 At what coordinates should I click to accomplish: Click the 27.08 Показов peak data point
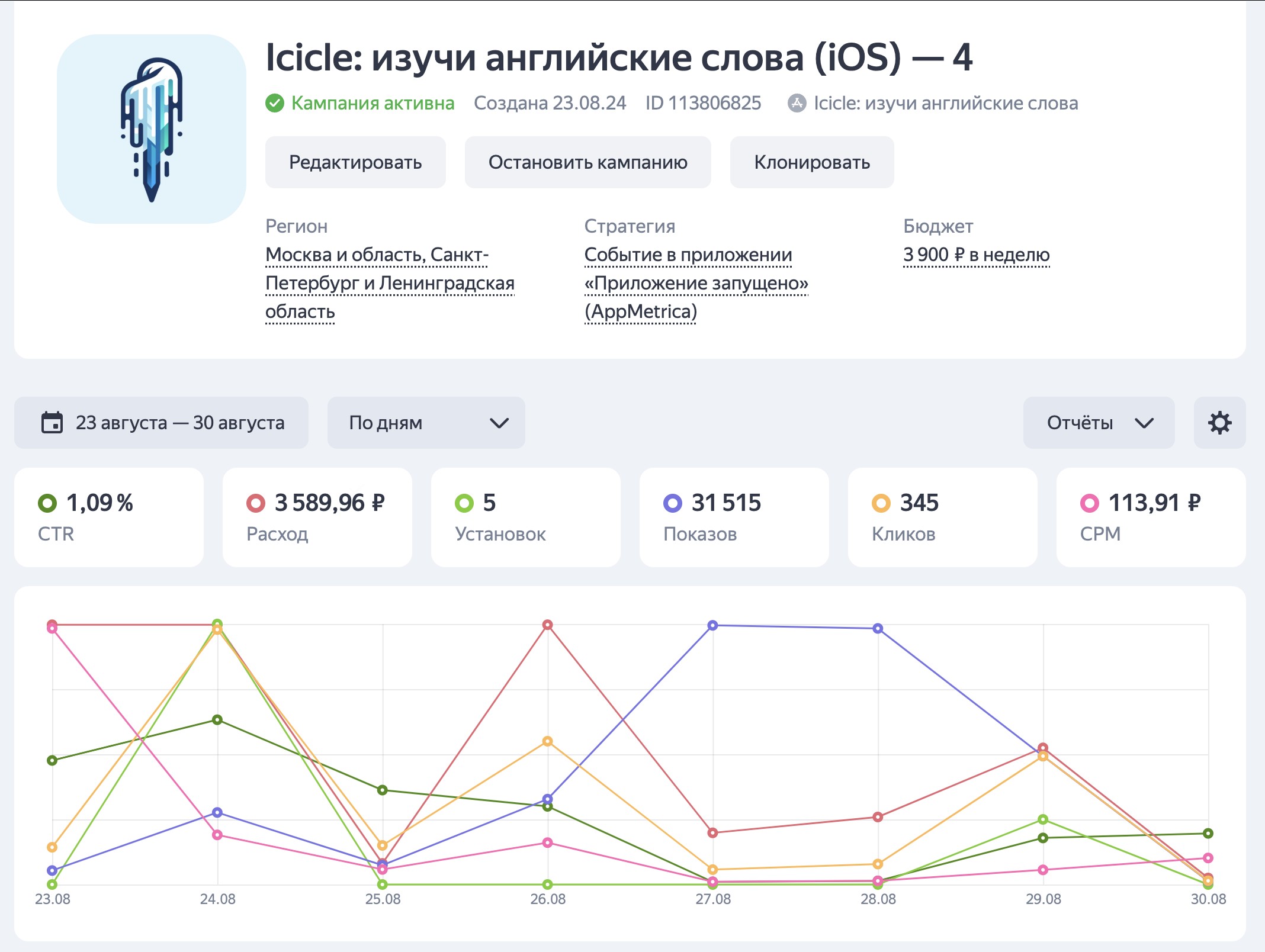coord(713,625)
